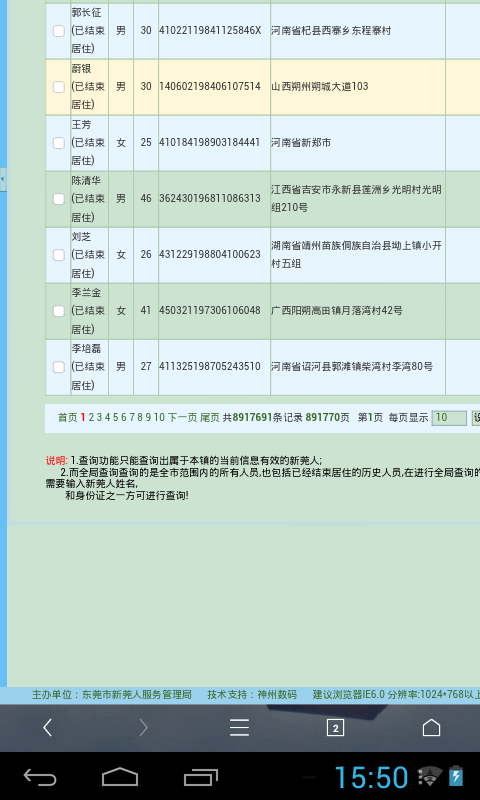Click address 山西朔州朔城大道103
Screen dimensions: 480x800
tap(320, 86)
